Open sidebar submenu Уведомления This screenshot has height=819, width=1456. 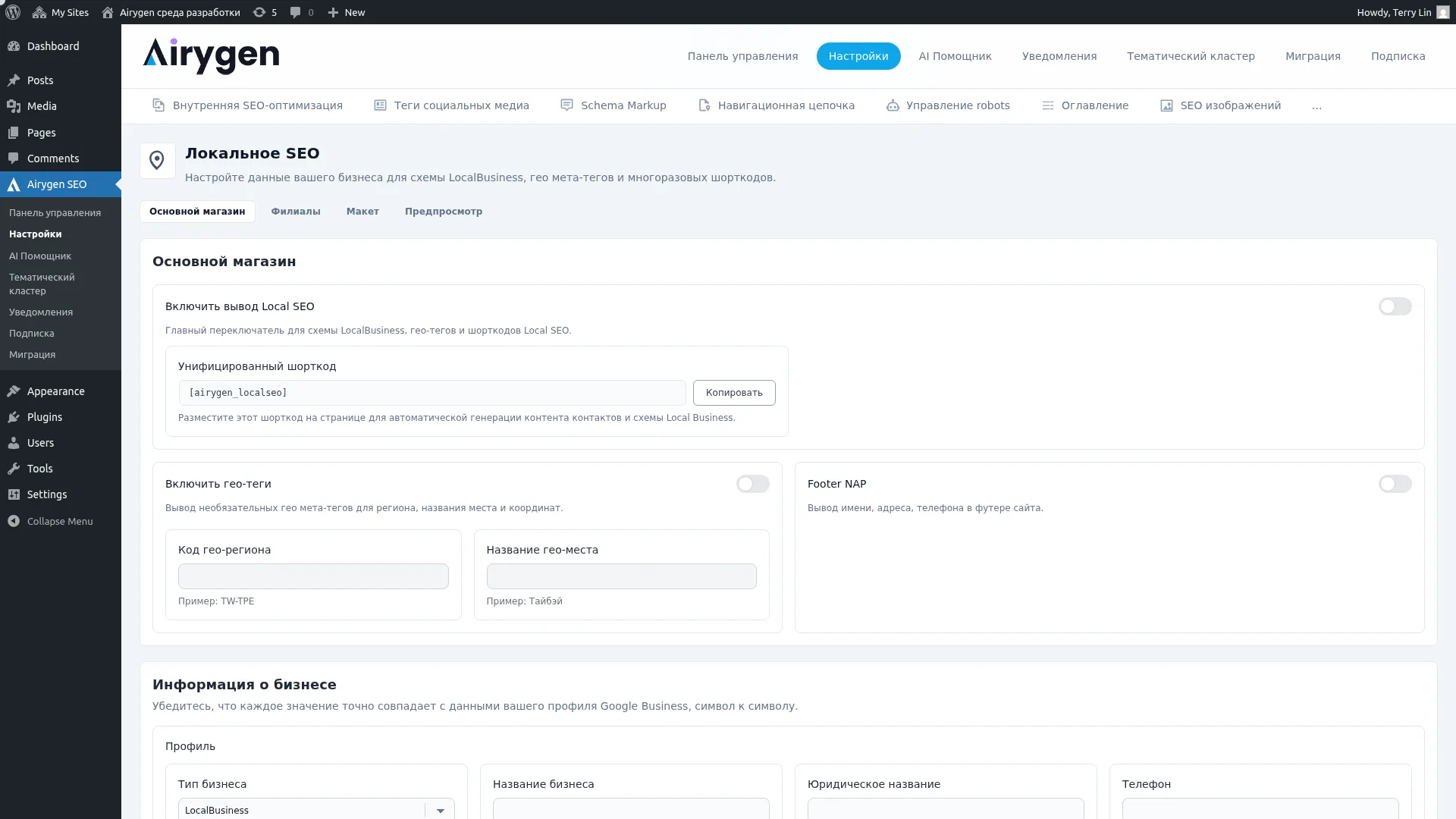pyautogui.click(x=41, y=312)
